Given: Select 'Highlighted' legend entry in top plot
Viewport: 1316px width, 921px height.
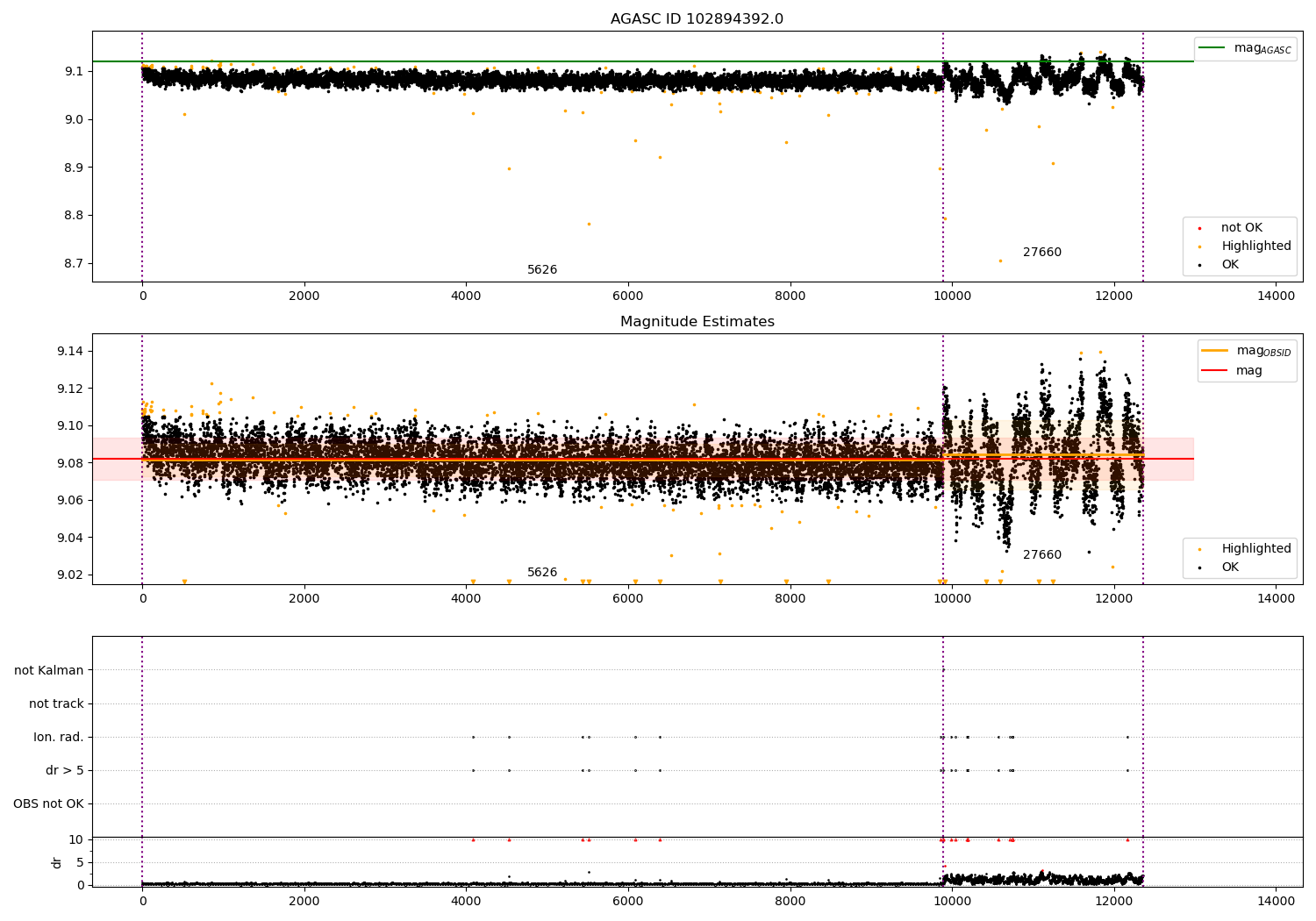Looking at the screenshot, I should pos(1255,246).
